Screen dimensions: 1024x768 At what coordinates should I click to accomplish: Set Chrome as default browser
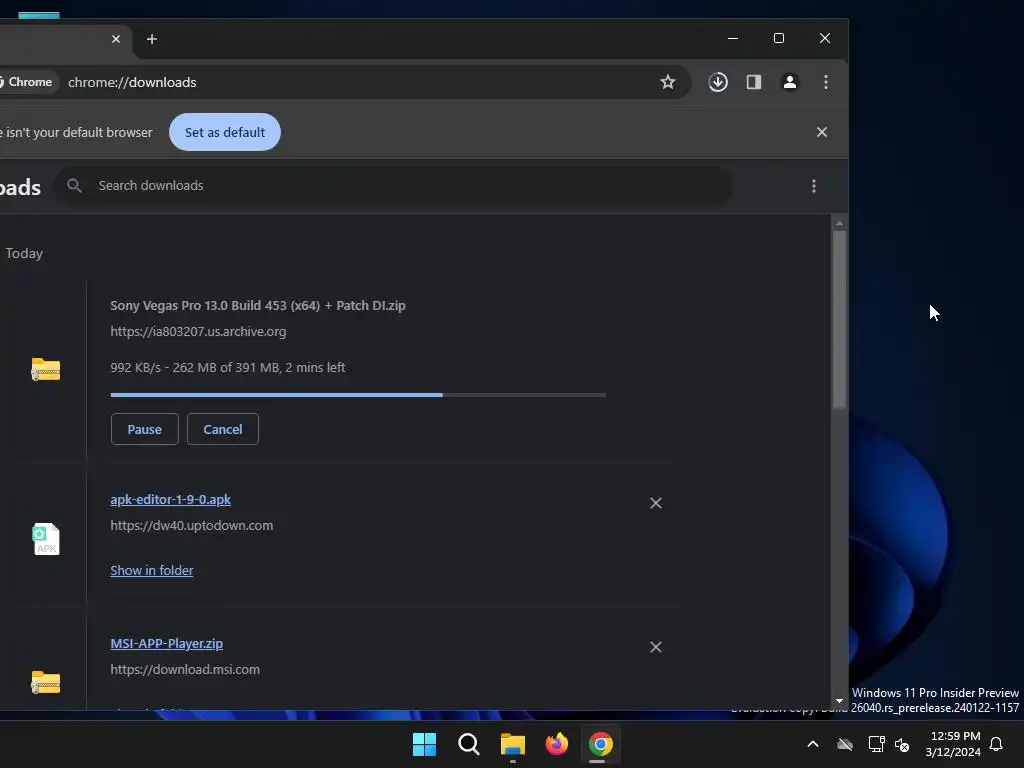pos(225,133)
